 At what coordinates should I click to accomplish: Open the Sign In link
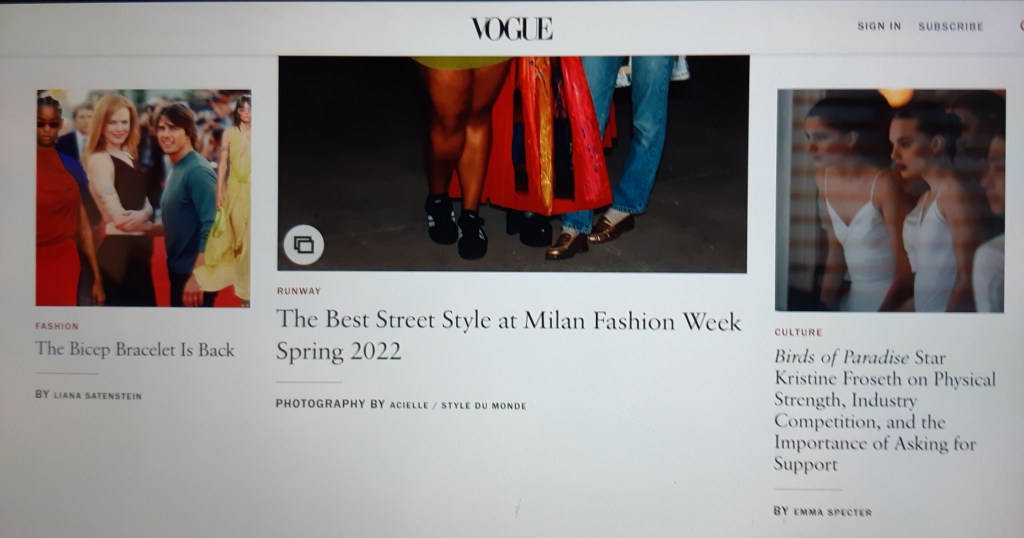(879, 26)
